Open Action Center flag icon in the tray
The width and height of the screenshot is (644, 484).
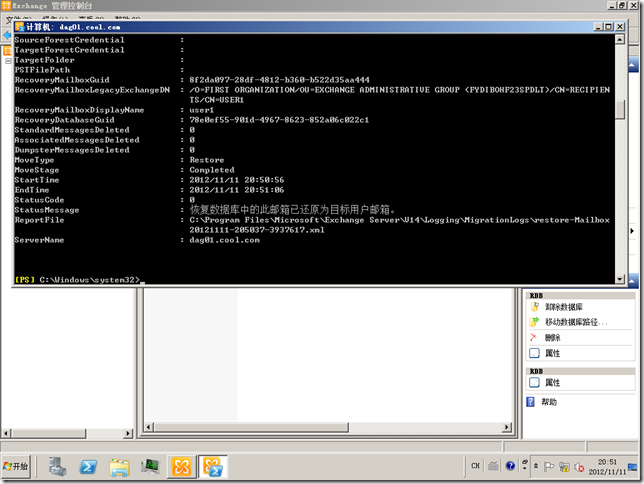549,466
